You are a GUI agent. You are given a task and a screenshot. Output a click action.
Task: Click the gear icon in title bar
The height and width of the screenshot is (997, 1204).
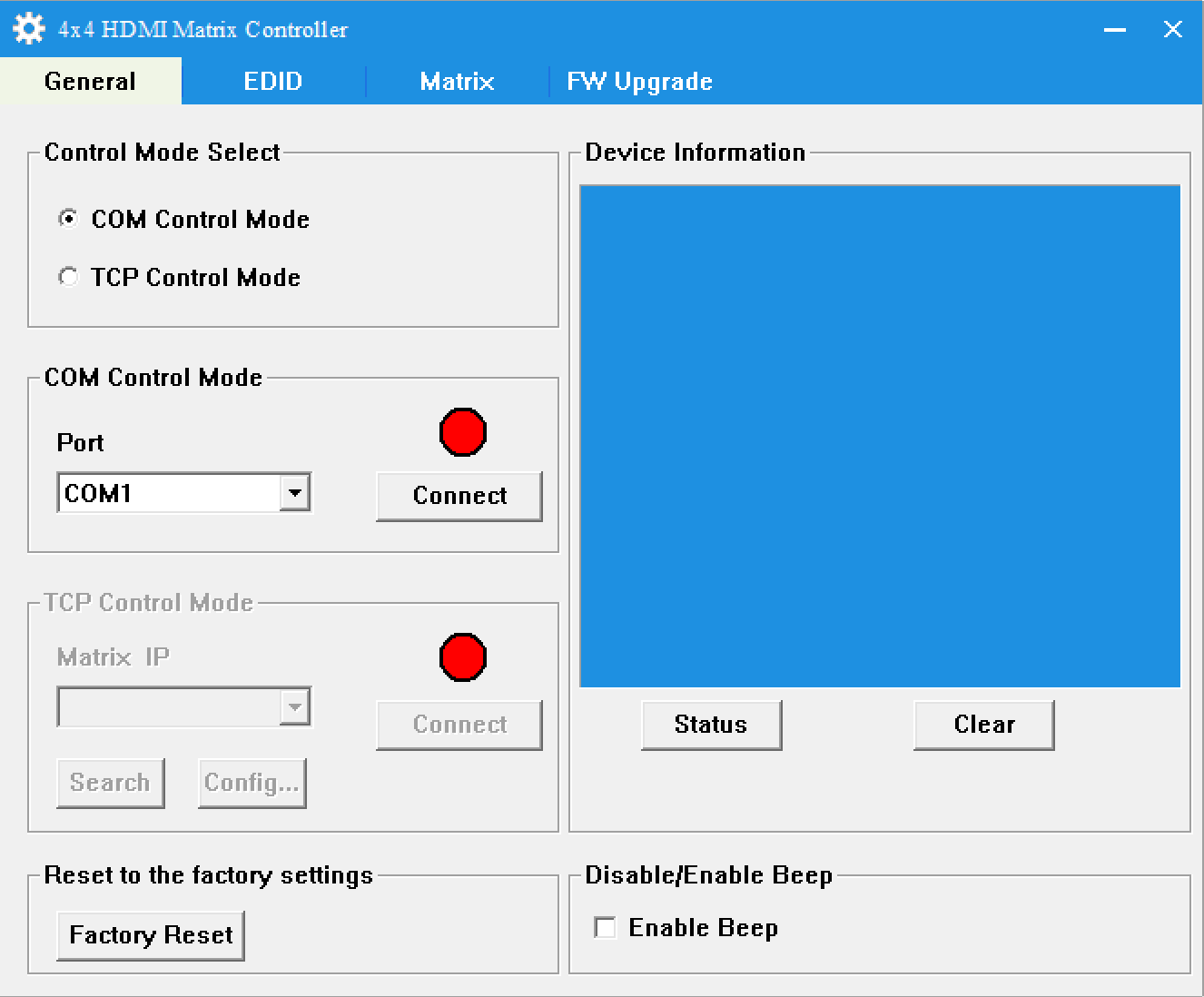(x=29, y=28)
